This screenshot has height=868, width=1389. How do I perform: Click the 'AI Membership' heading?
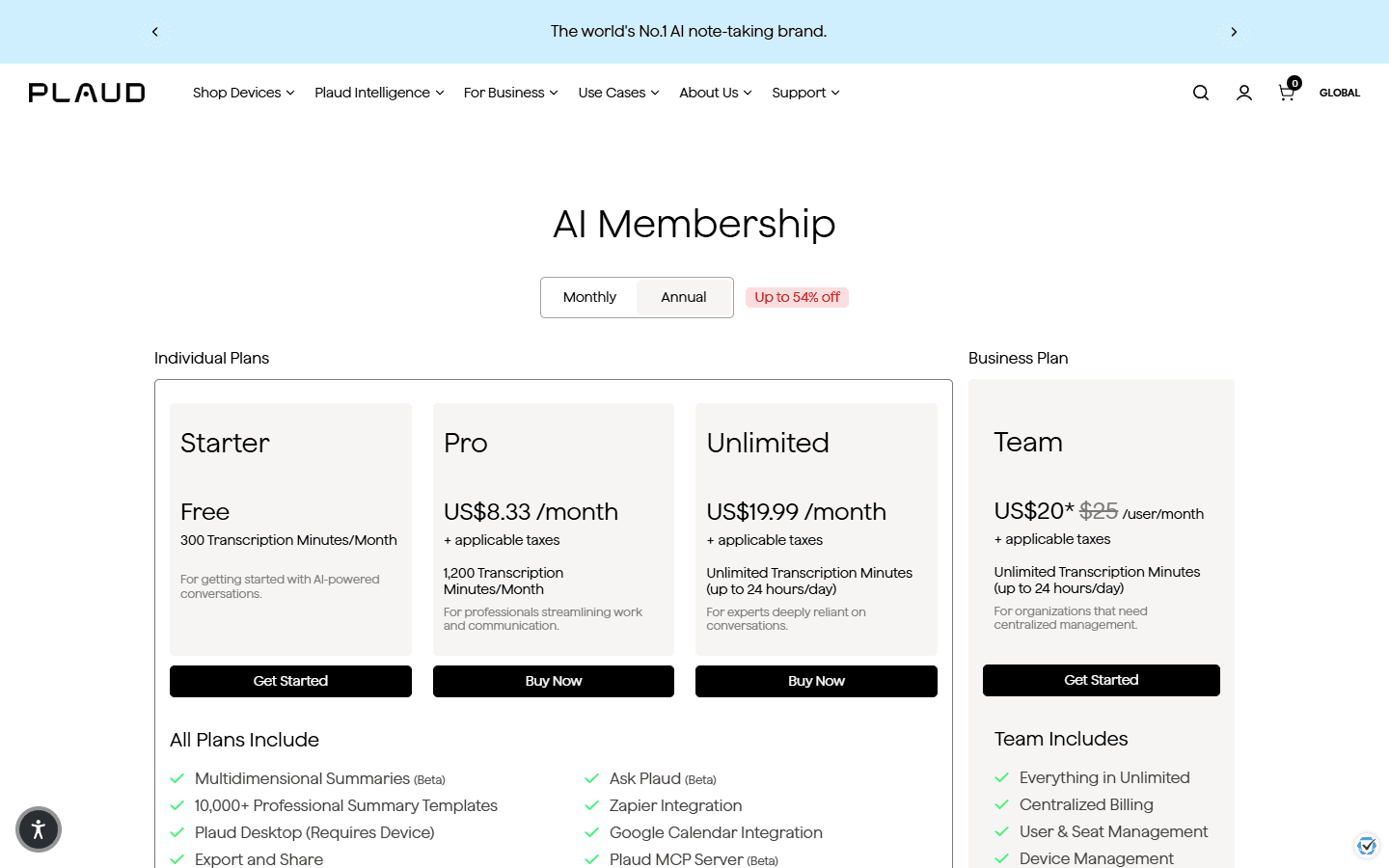(x=694, y=224)
